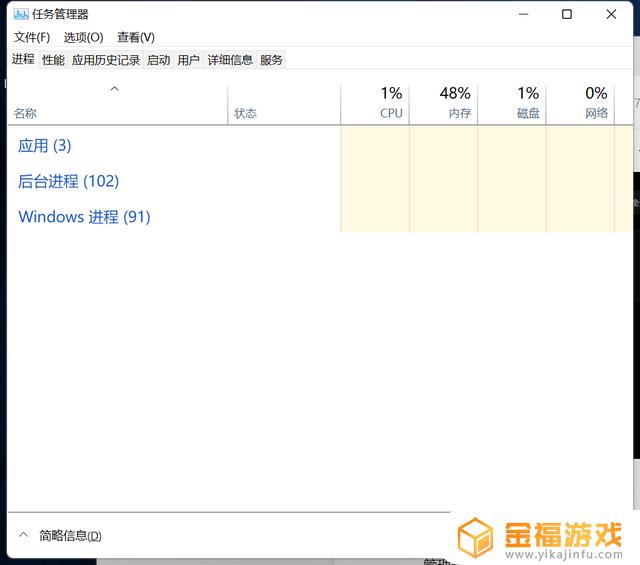Image resolution: width=640 pixels, height=565 pixels.
Task: Sort by the 内存 column header
Action: point(444,104)
